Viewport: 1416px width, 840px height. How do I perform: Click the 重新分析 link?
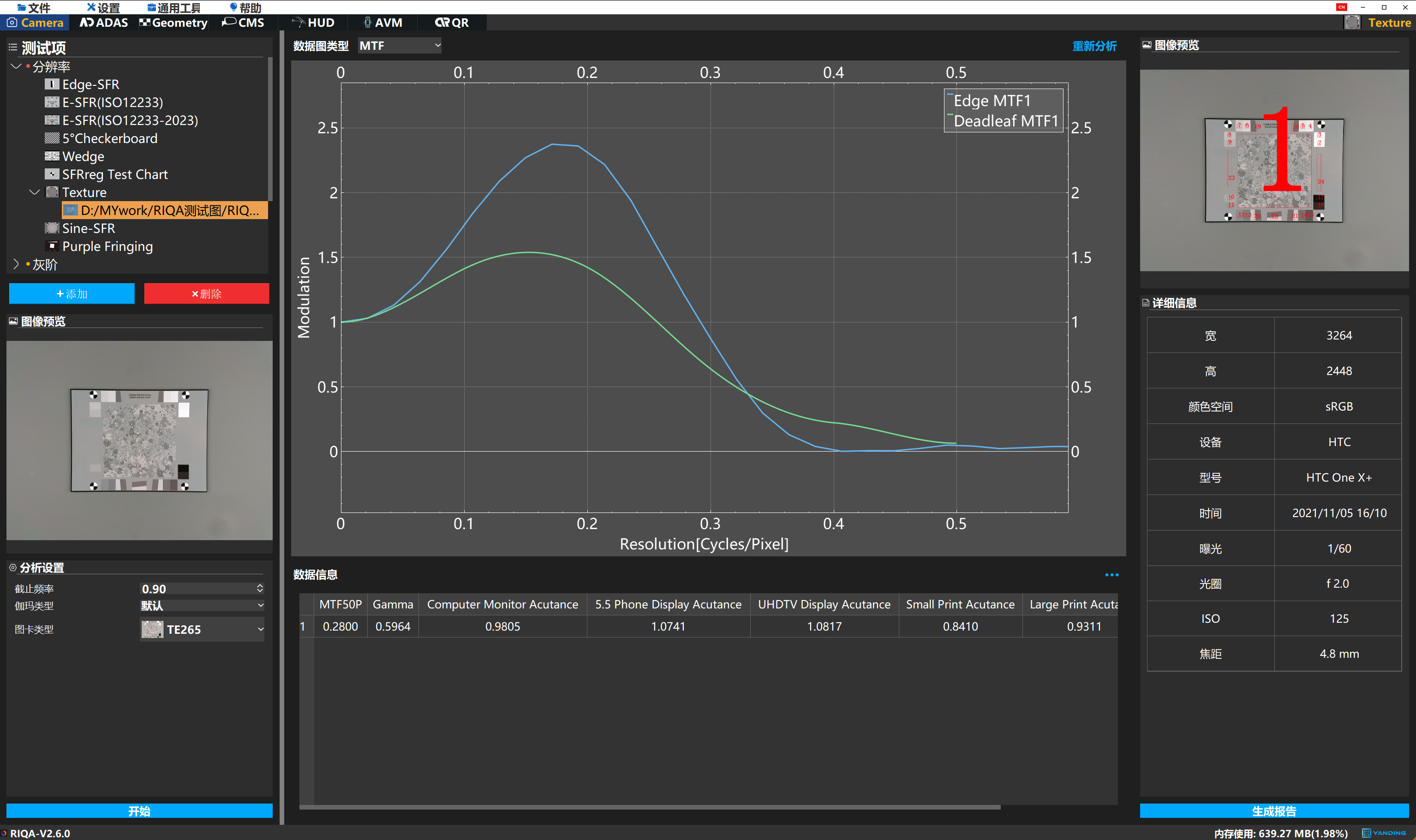click(x=1094, y=46)
